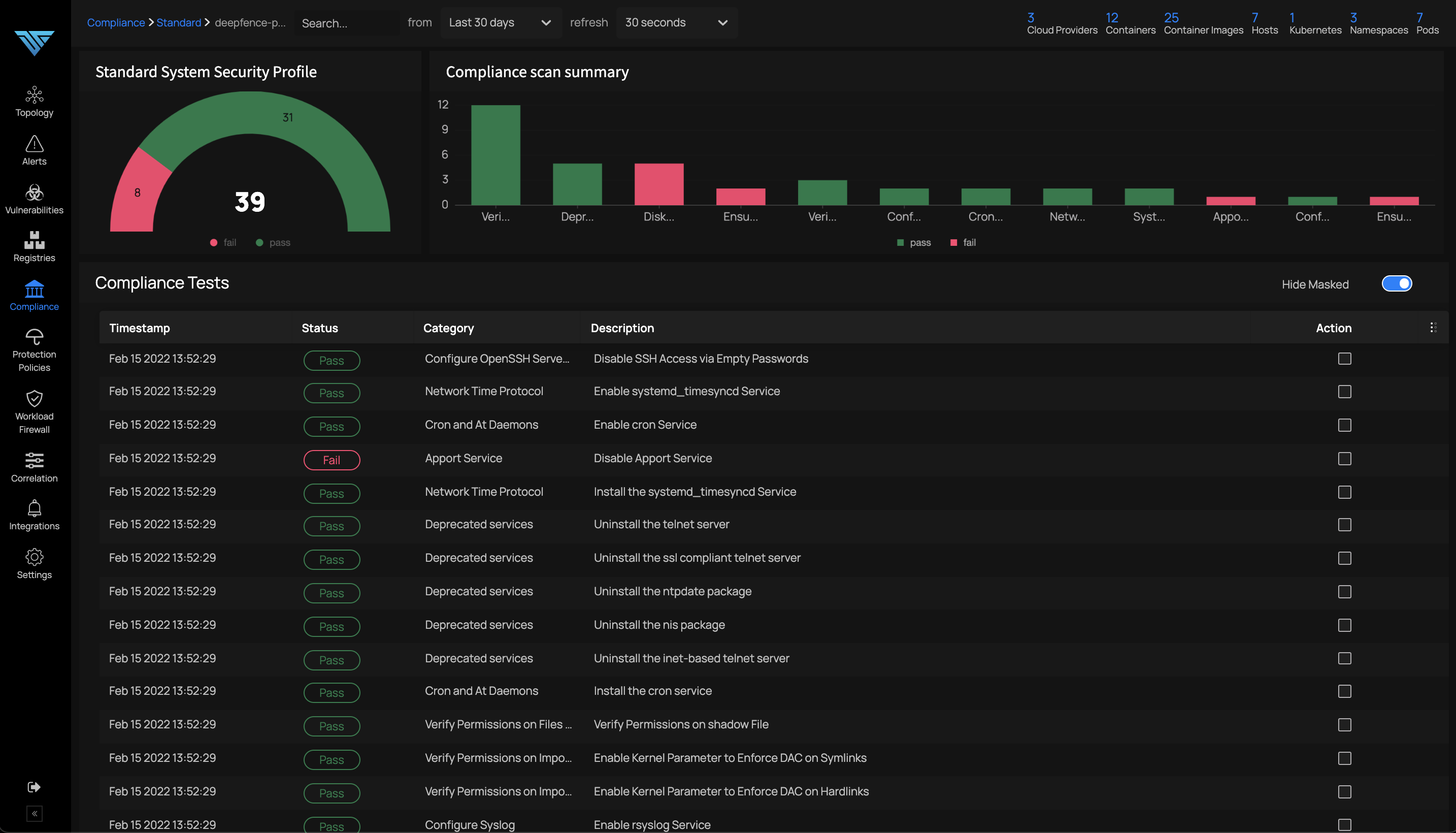Click the Standard breadcrumb link
The height and width of the screenshot is (833, 1456).
click(x=178, y=23)
